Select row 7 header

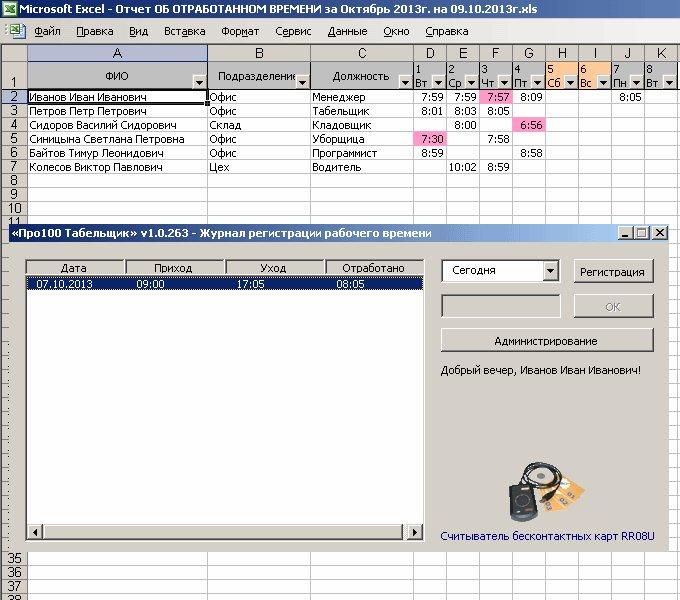tap(14, 166)
